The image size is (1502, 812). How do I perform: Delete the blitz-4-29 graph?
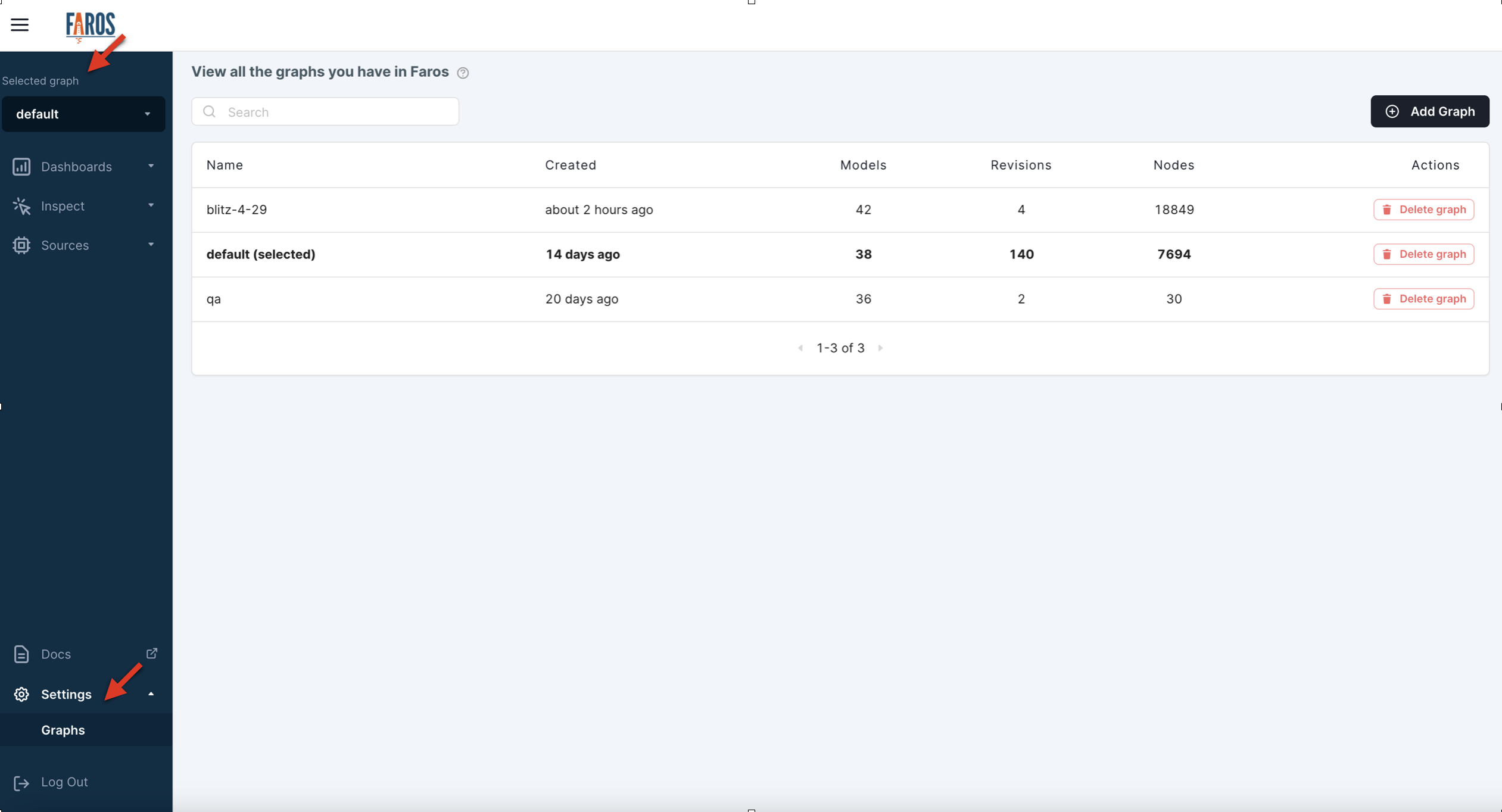[x=1423, y=210]
